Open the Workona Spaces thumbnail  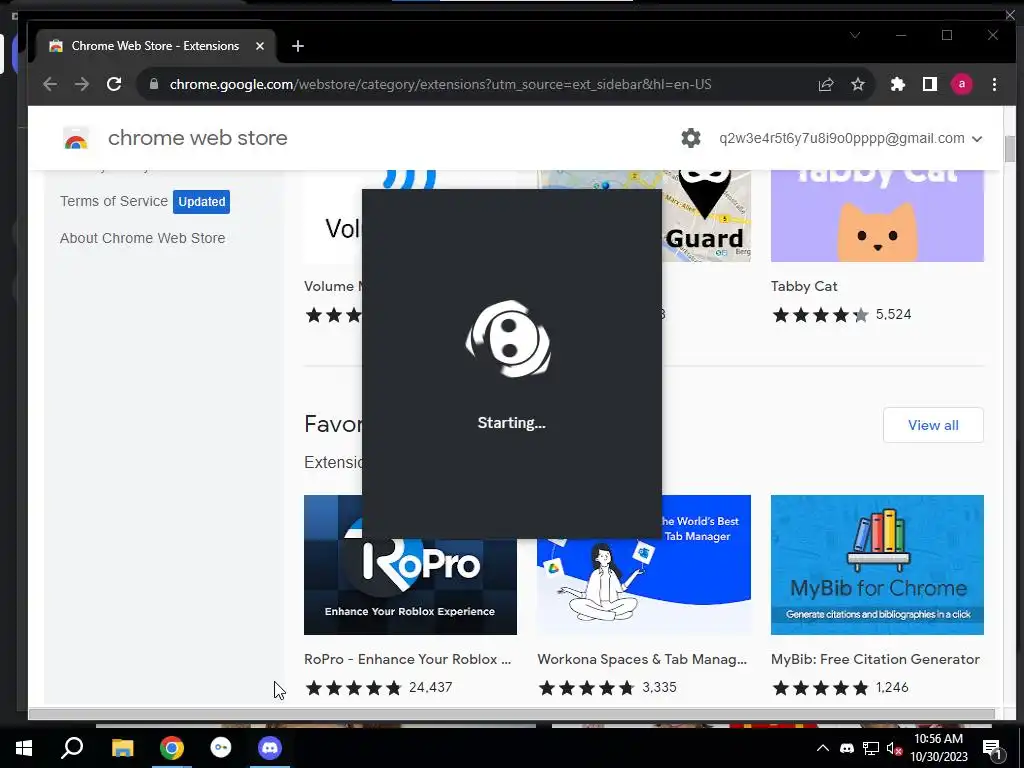[x=644, y=565]
